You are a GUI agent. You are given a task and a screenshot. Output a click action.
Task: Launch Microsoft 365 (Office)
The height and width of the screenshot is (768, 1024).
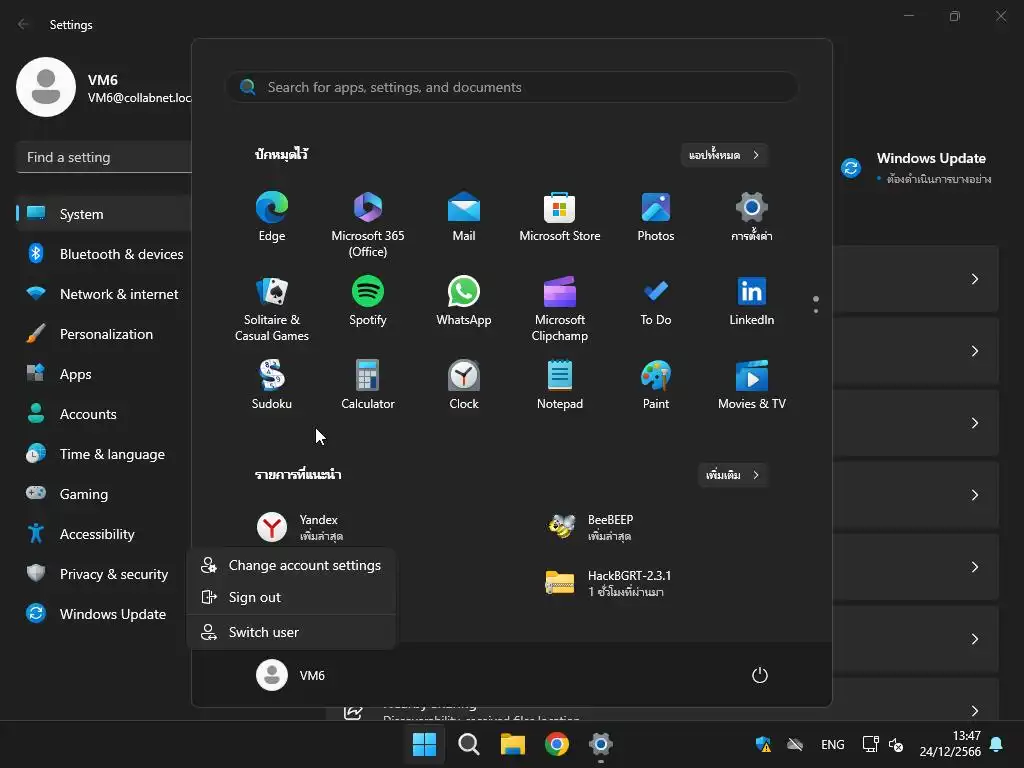tap(368, 225)
